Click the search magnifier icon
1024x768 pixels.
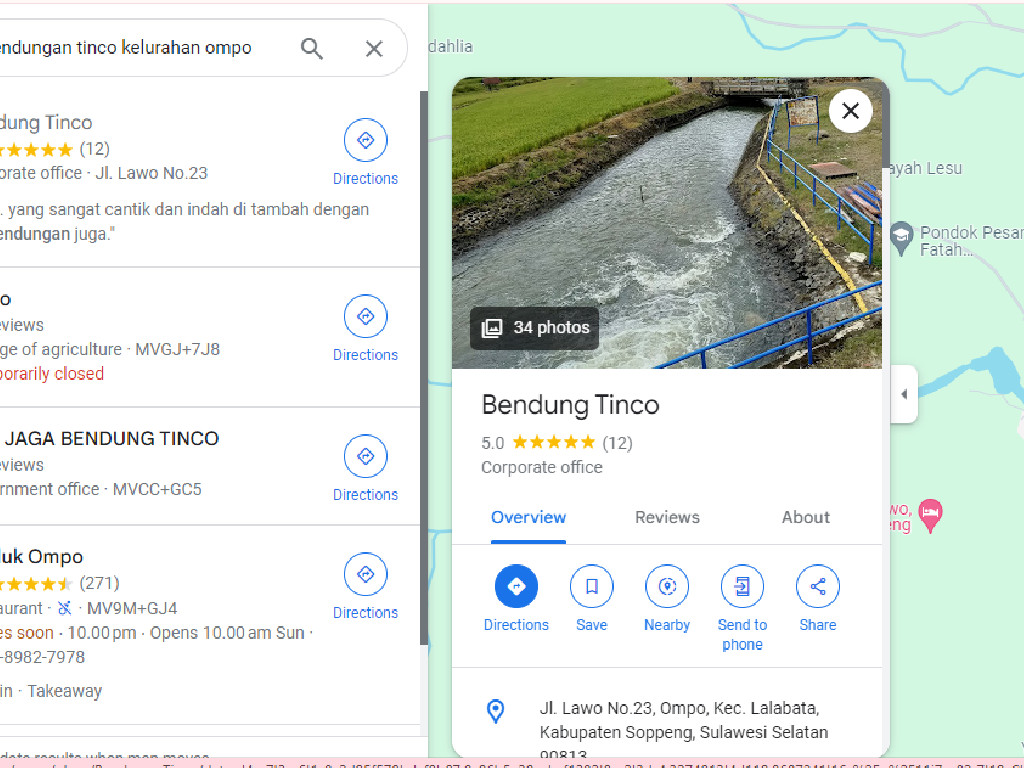(312, 48)
